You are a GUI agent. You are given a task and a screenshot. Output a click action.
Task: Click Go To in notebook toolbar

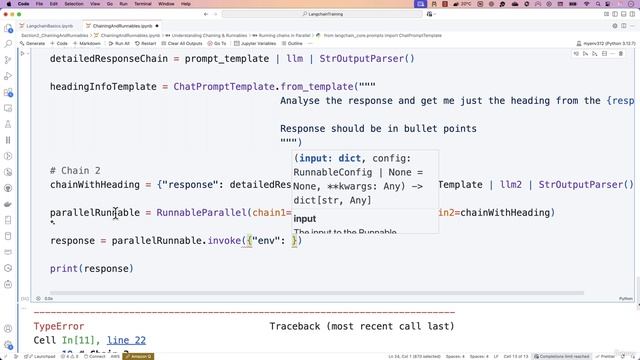(217, 43)
